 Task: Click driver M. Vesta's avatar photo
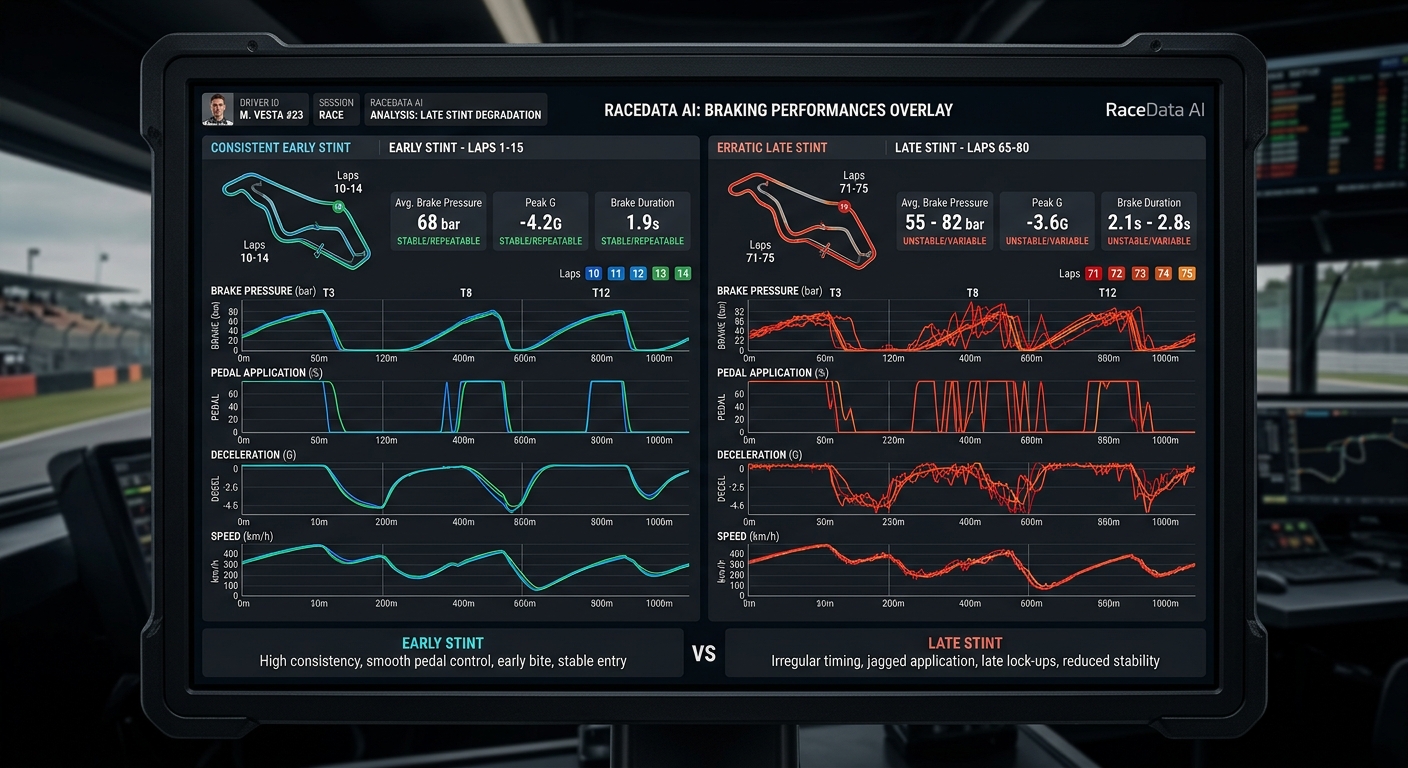pyautogui.click(x=218, y=109)
